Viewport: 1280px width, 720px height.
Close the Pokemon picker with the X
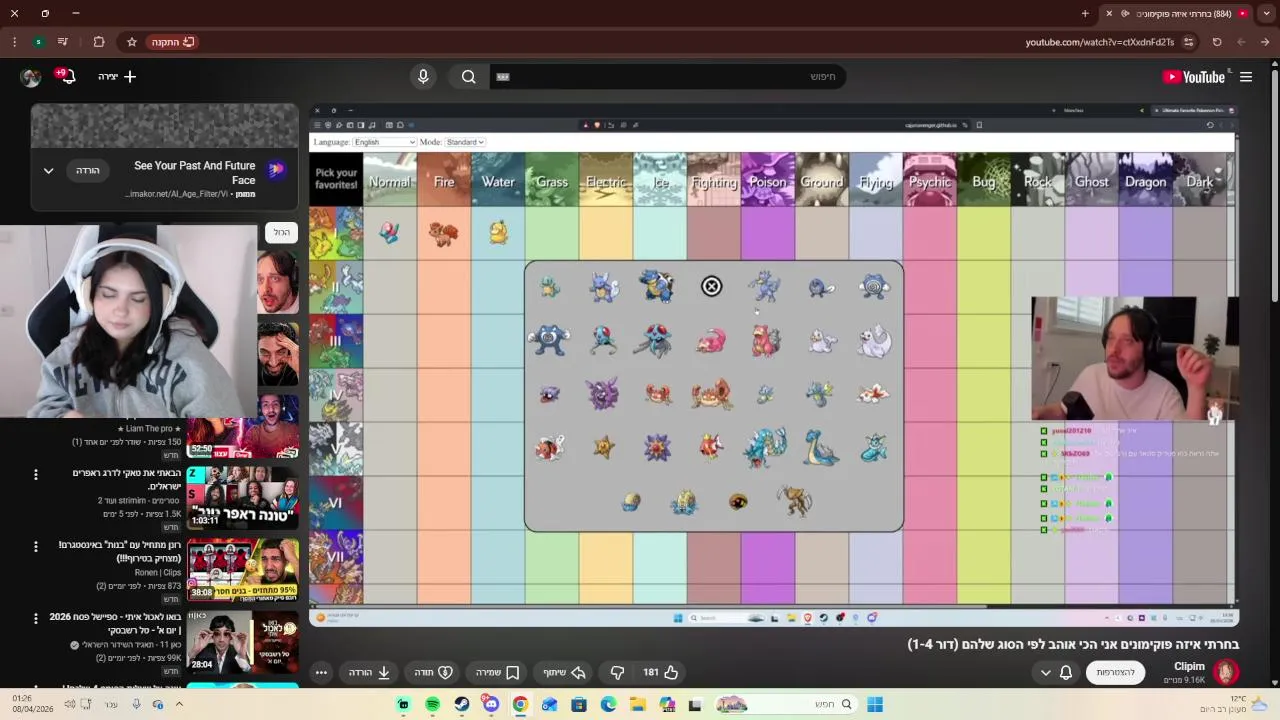711,287
